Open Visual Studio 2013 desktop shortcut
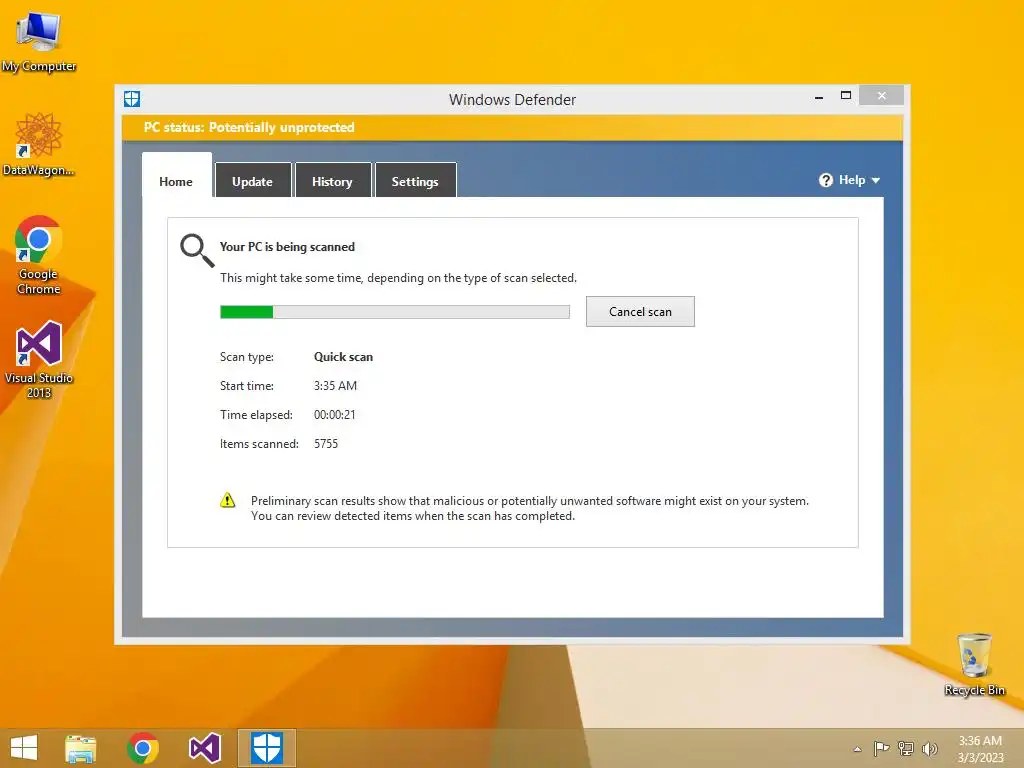1024x768 pixels. pos(39,359)
